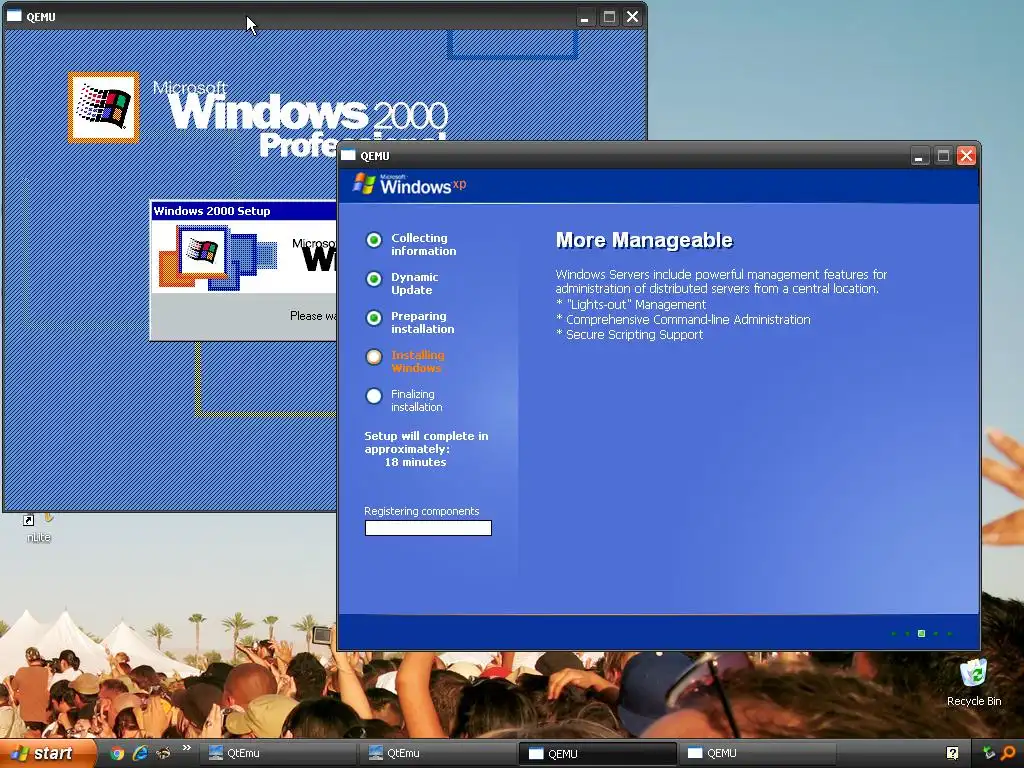The height and width of the screenshot is (768, 1024).
Task: Click the "18 minutes" time estimate
Action: pyautogui.click(x=415, y=462)
